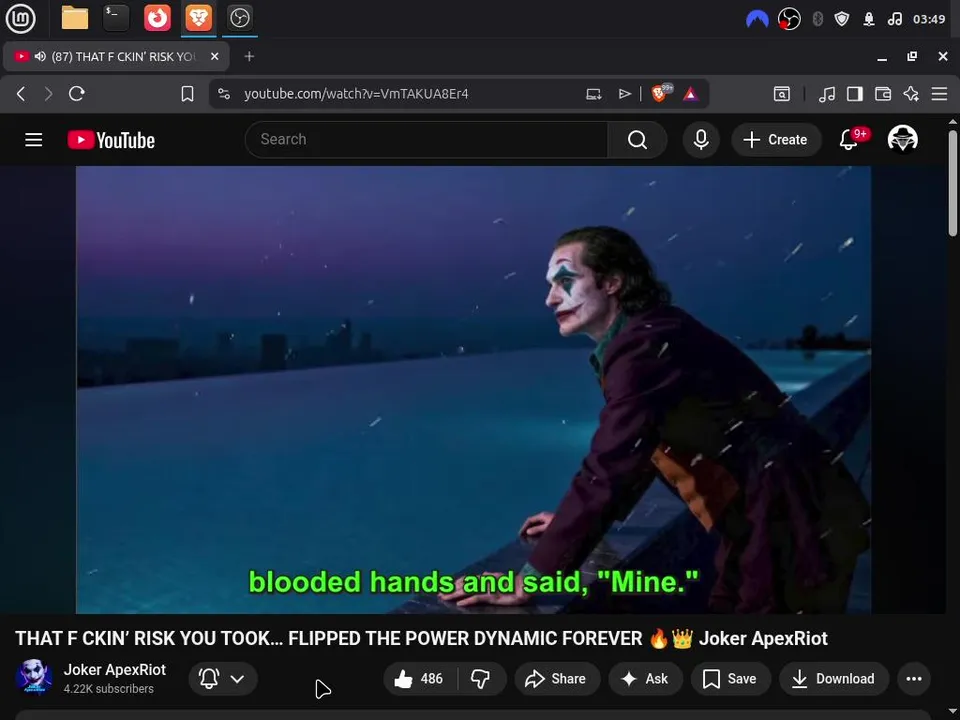Open the Joker ApexRiot channel avatar

34,678
